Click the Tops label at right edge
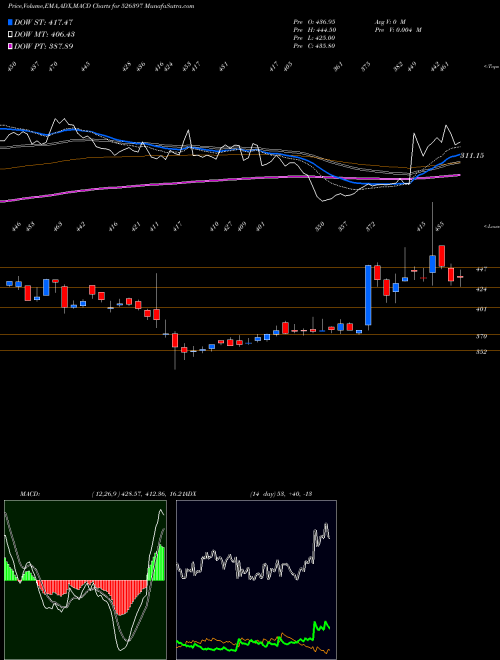500x660 pixels. click(492, 67)
